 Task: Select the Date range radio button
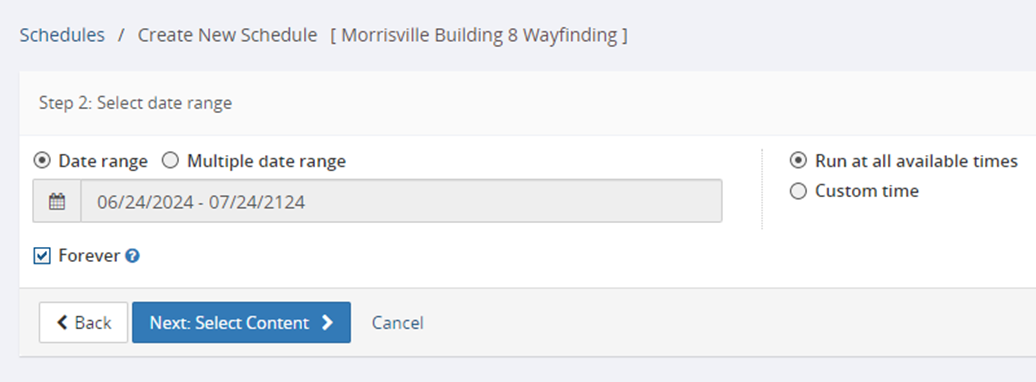coord(41,161)
